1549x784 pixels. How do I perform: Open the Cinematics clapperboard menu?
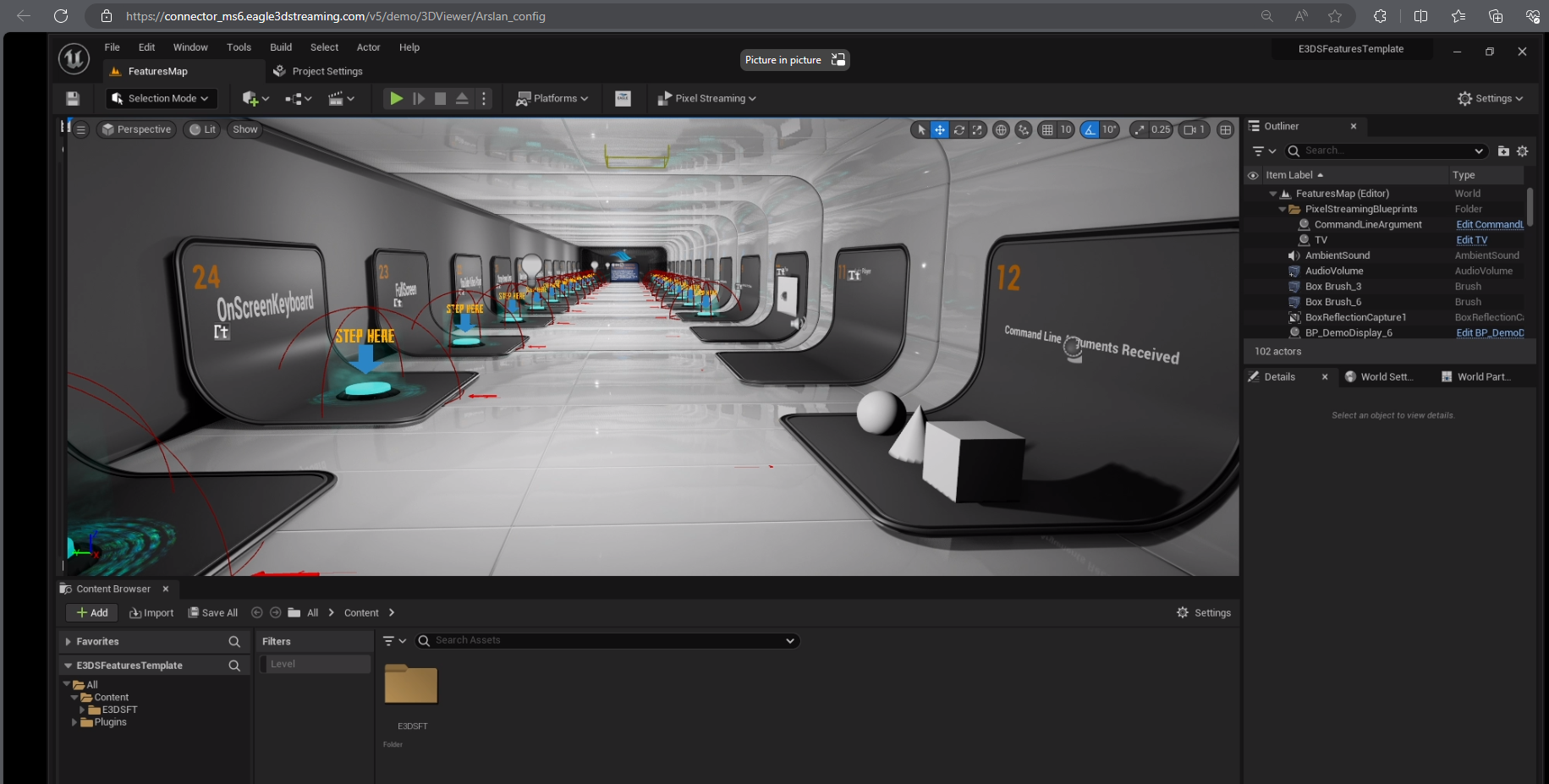[x=341, y=99]
